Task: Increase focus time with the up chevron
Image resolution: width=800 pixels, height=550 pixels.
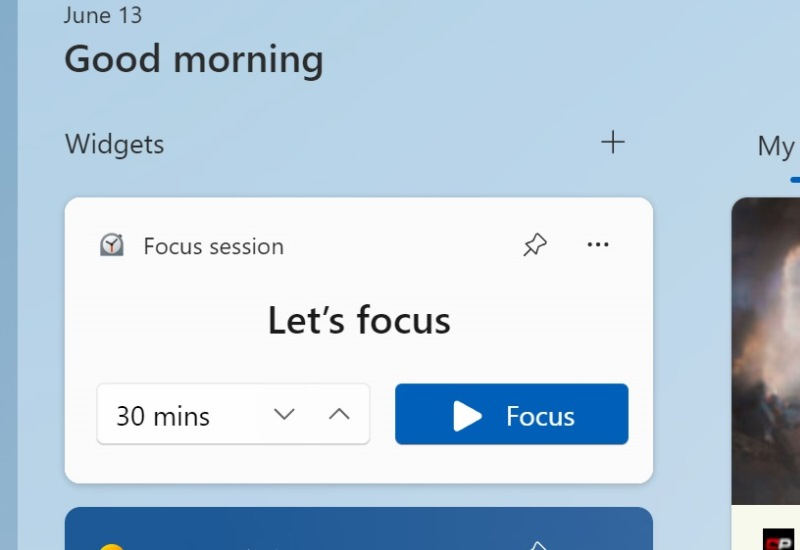Action: 340,414
